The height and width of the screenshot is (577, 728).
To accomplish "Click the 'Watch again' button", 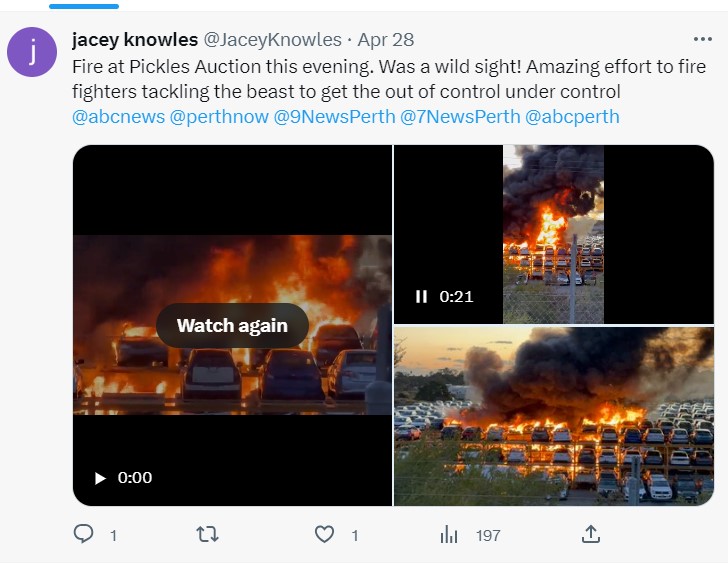I will tap(232, 325).
